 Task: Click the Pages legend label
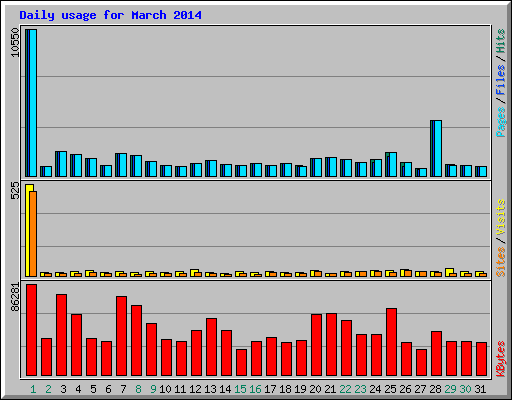tap(500, 122)
